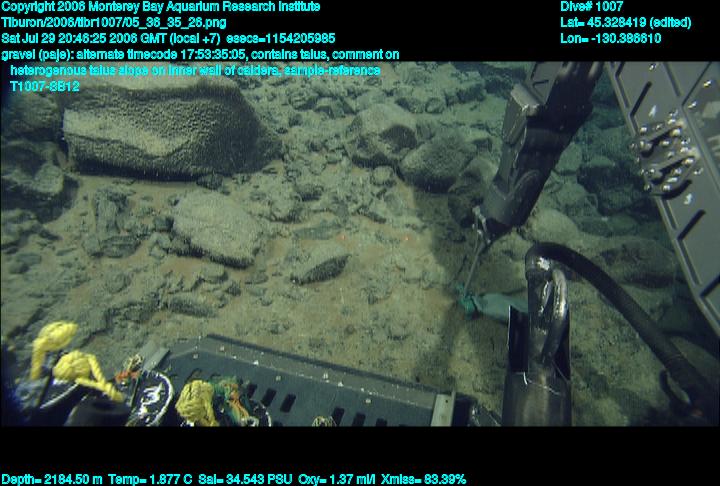The image size is (720, 486).
Task: Click the 'Lon= -130.386810' readout
Action: tap(610, 38)
